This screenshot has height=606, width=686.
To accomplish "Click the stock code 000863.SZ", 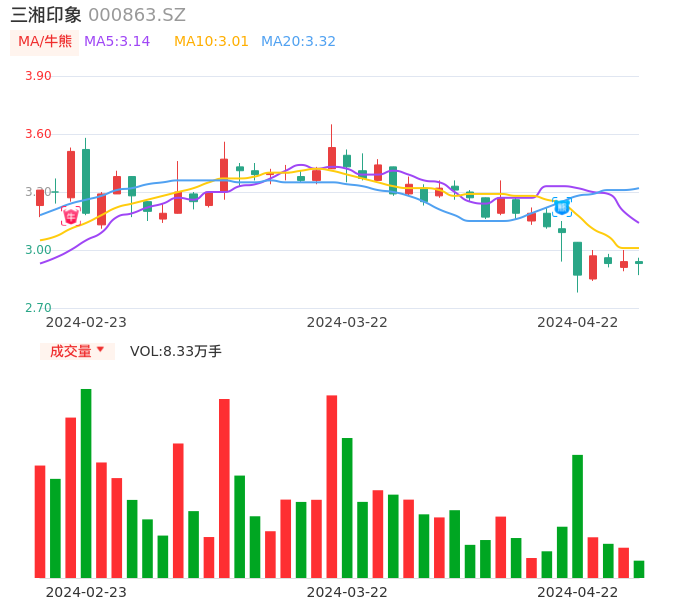I will [137, 15].
